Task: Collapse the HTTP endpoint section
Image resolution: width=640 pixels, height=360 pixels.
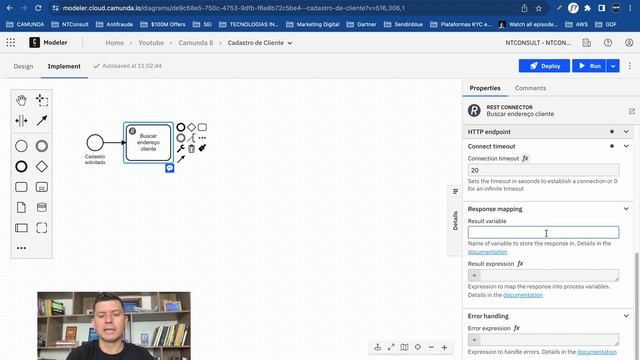Action: point(626,131)
